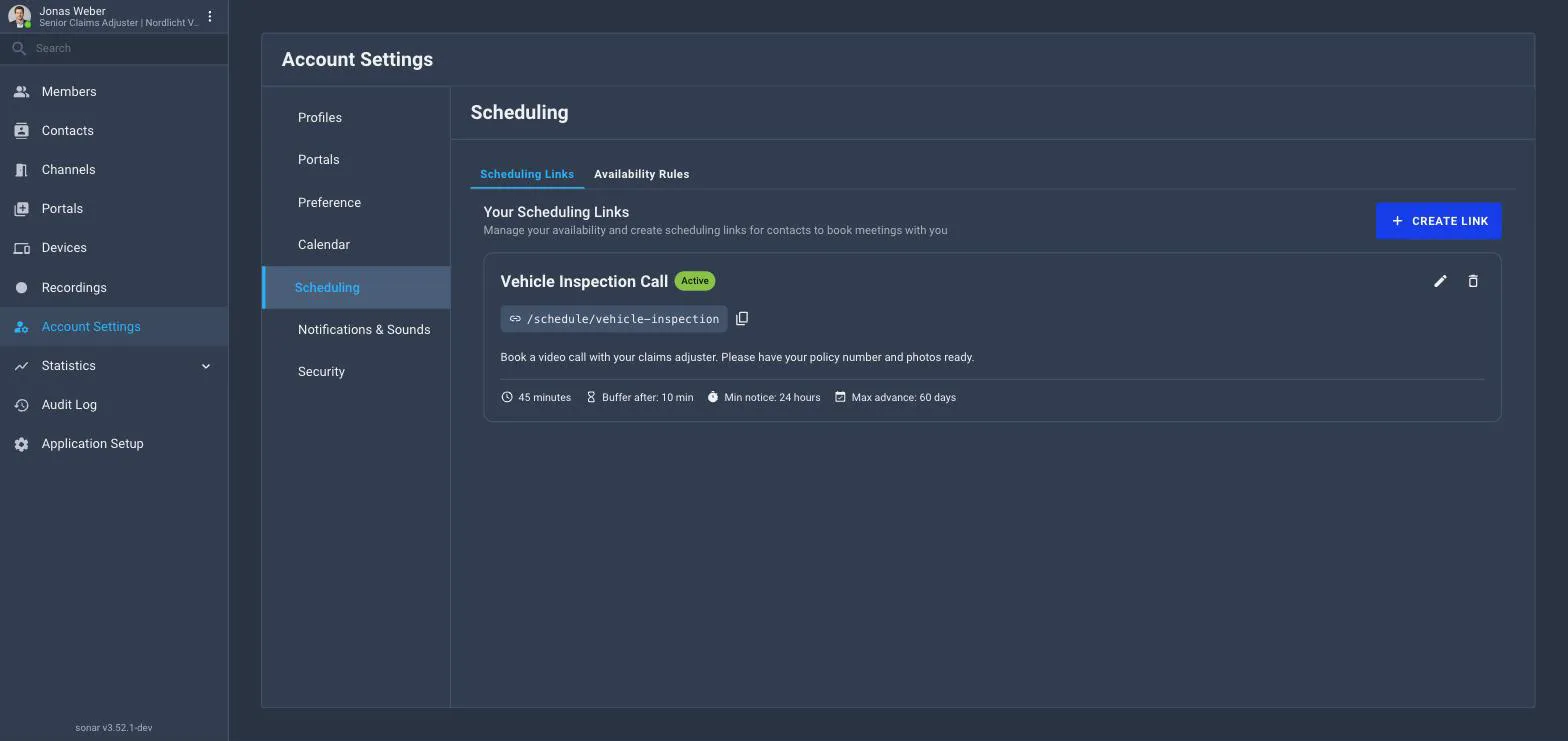Click Min notice: 24 hours text
Viewport: 1568px width, 741px height.
coord(772,398)
